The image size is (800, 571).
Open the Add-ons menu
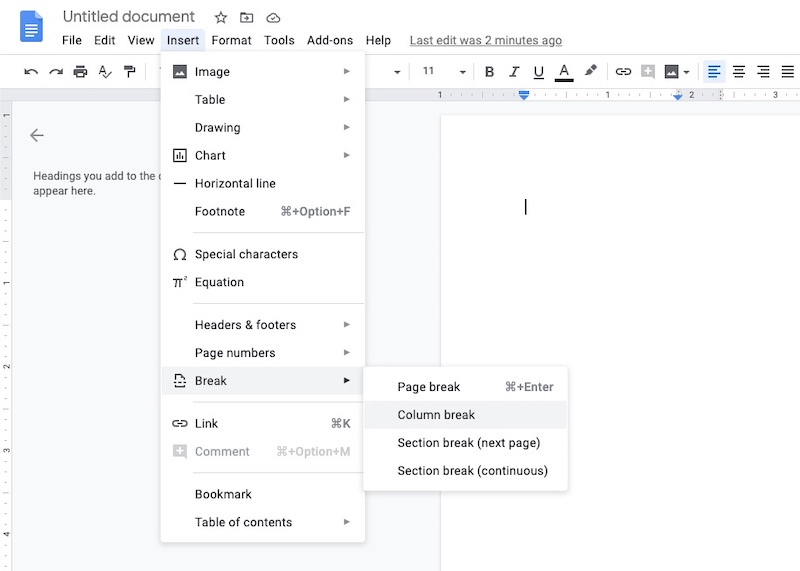[330, 40]
